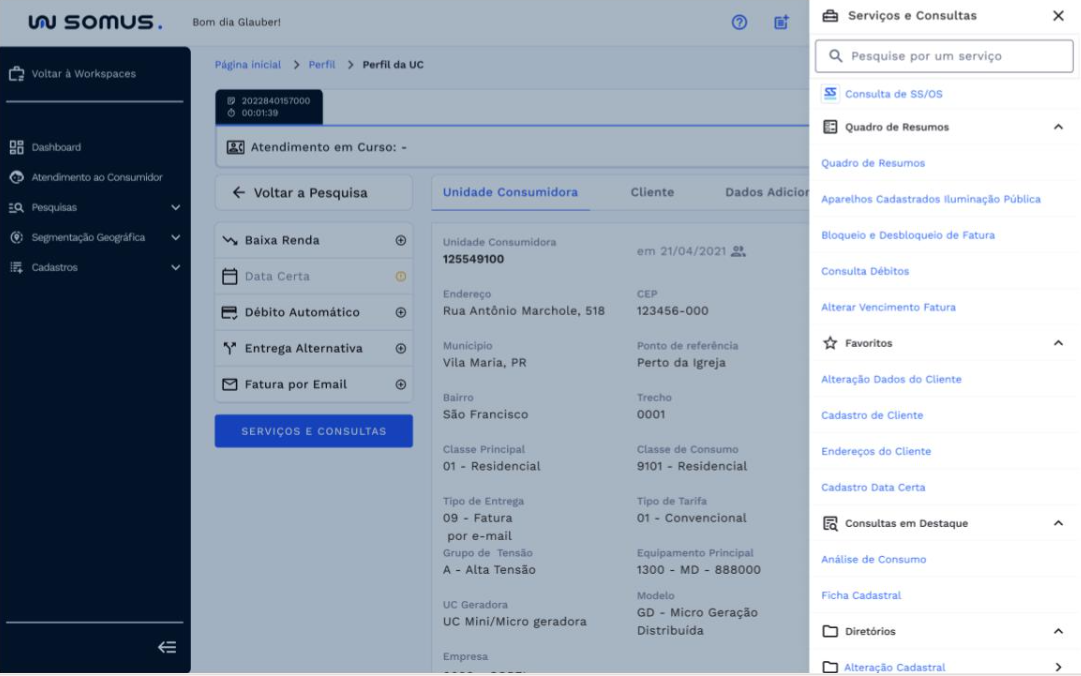Click the service search field
Image resolution: width=1081 pixels, height=676 pixels.
(943, 56)
